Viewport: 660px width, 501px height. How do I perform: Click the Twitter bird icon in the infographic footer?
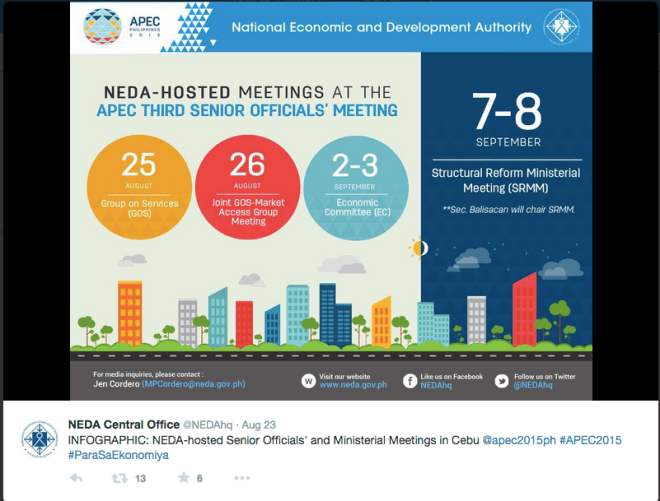501,381
